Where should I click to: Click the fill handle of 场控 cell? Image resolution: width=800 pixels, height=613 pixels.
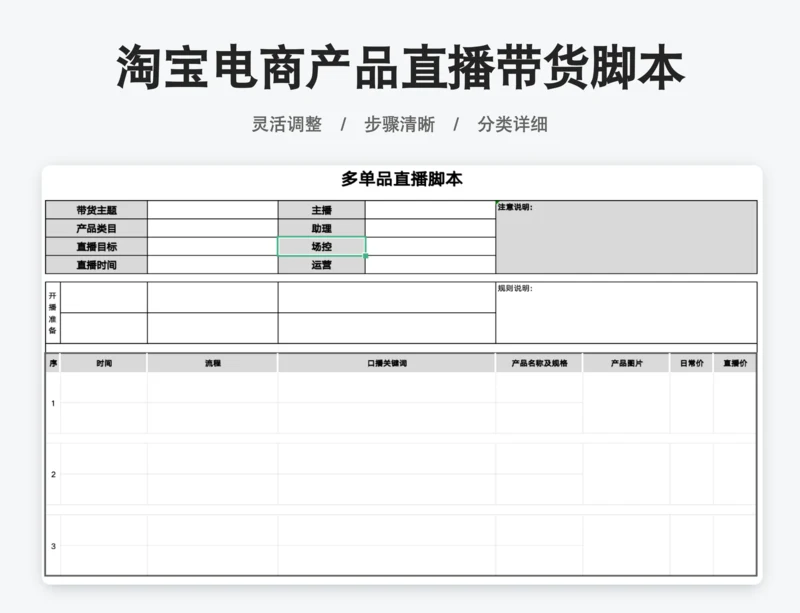coord(365,256)
